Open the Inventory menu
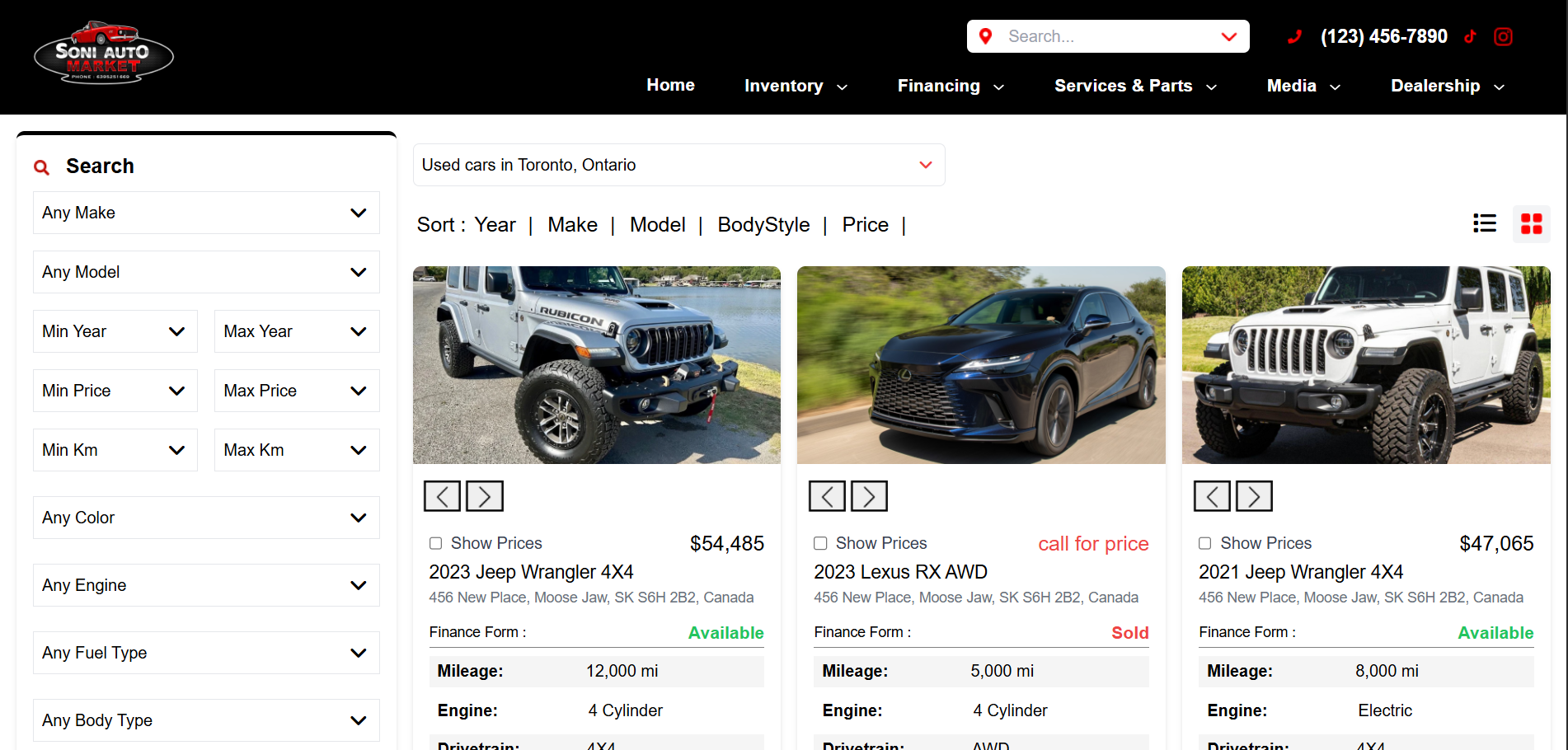This screenshot has height=750, width=1568. (796, 86)
